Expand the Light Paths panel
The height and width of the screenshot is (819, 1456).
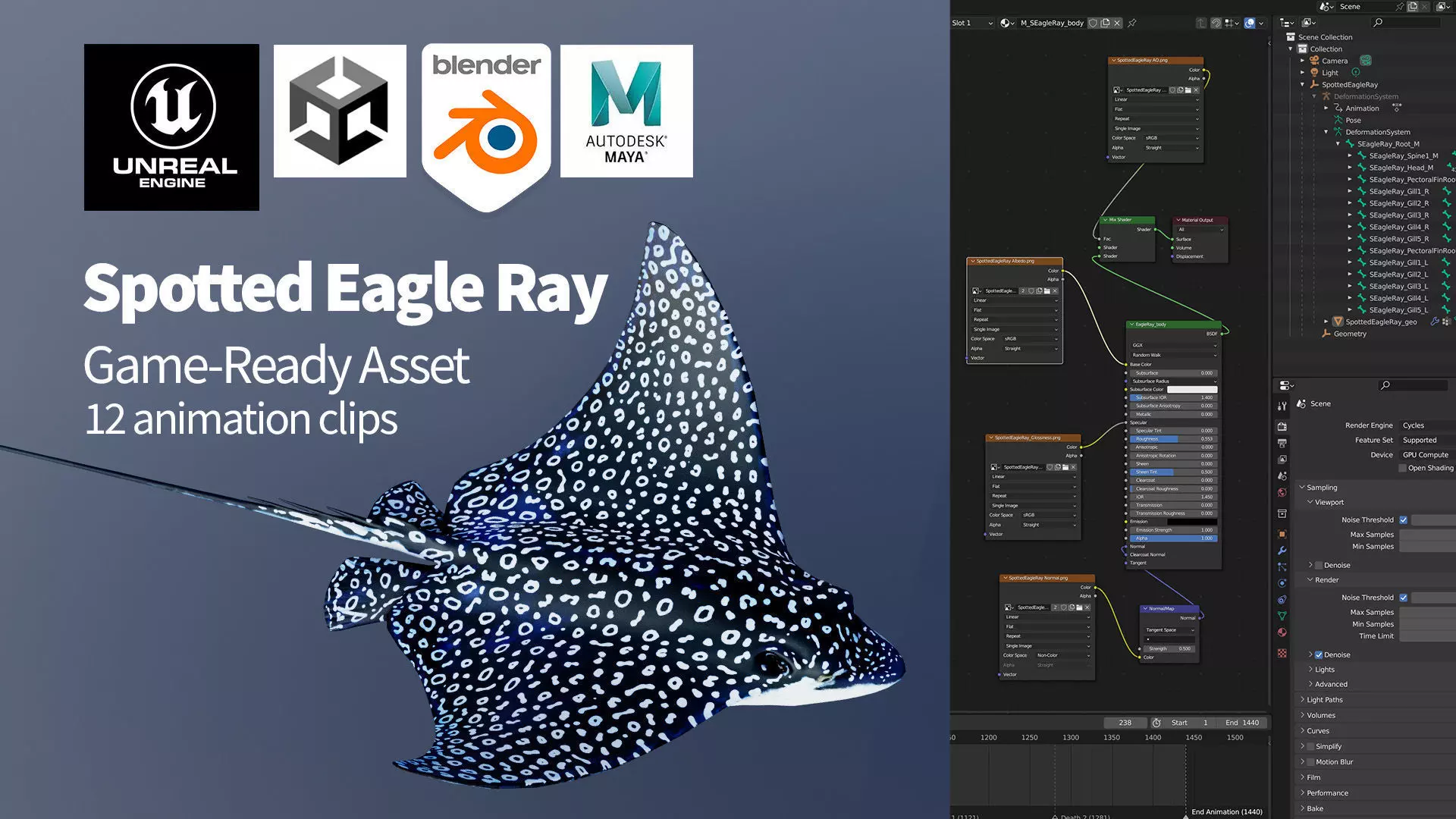(1325, 700)
